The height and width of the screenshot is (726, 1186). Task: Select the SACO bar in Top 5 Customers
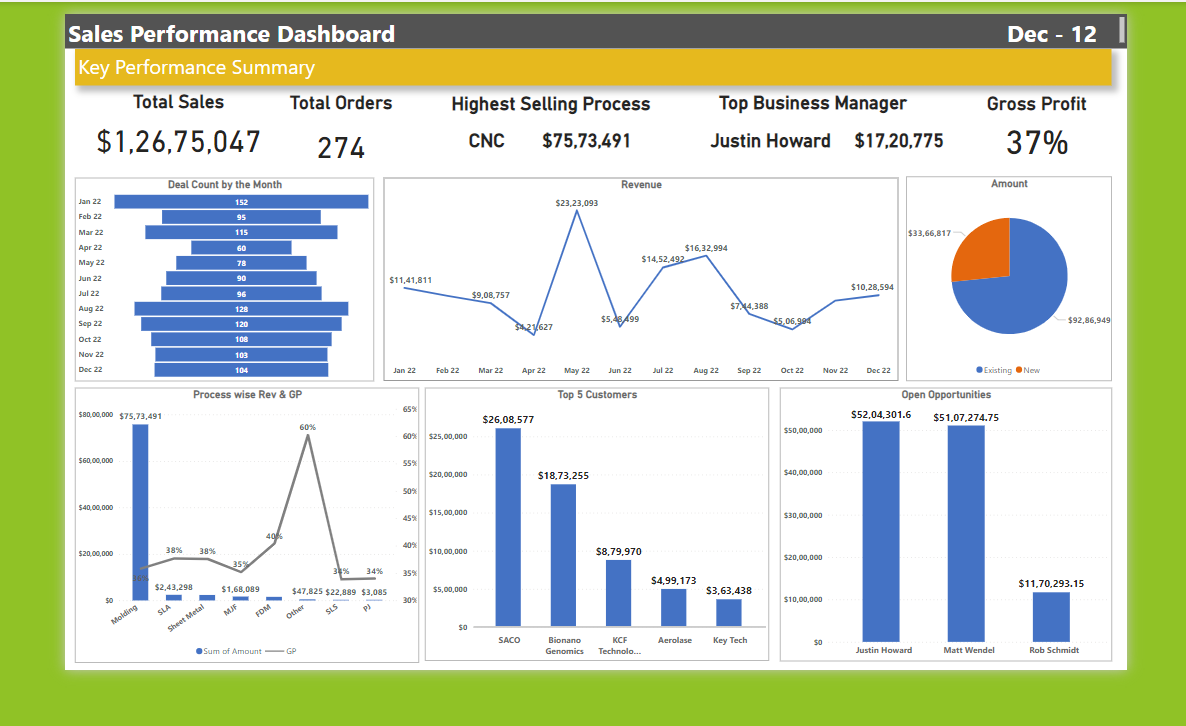click(x=508, y=527)
